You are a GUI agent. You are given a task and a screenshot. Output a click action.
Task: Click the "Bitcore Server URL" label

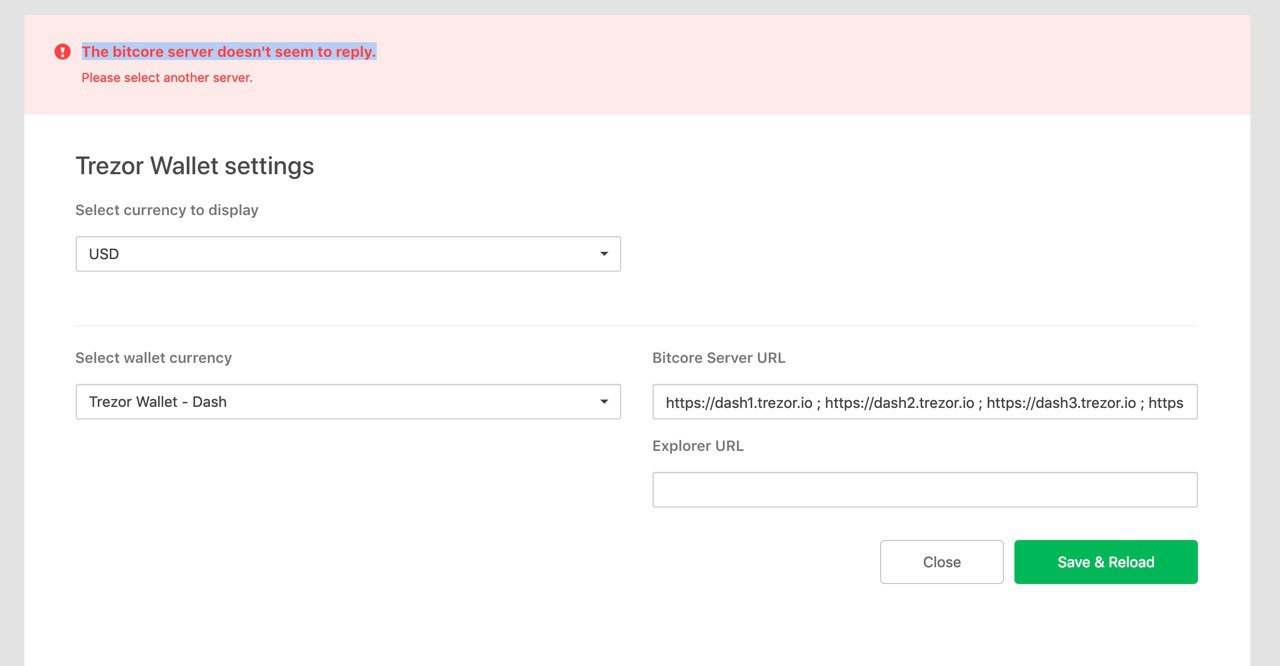[719, 358]
